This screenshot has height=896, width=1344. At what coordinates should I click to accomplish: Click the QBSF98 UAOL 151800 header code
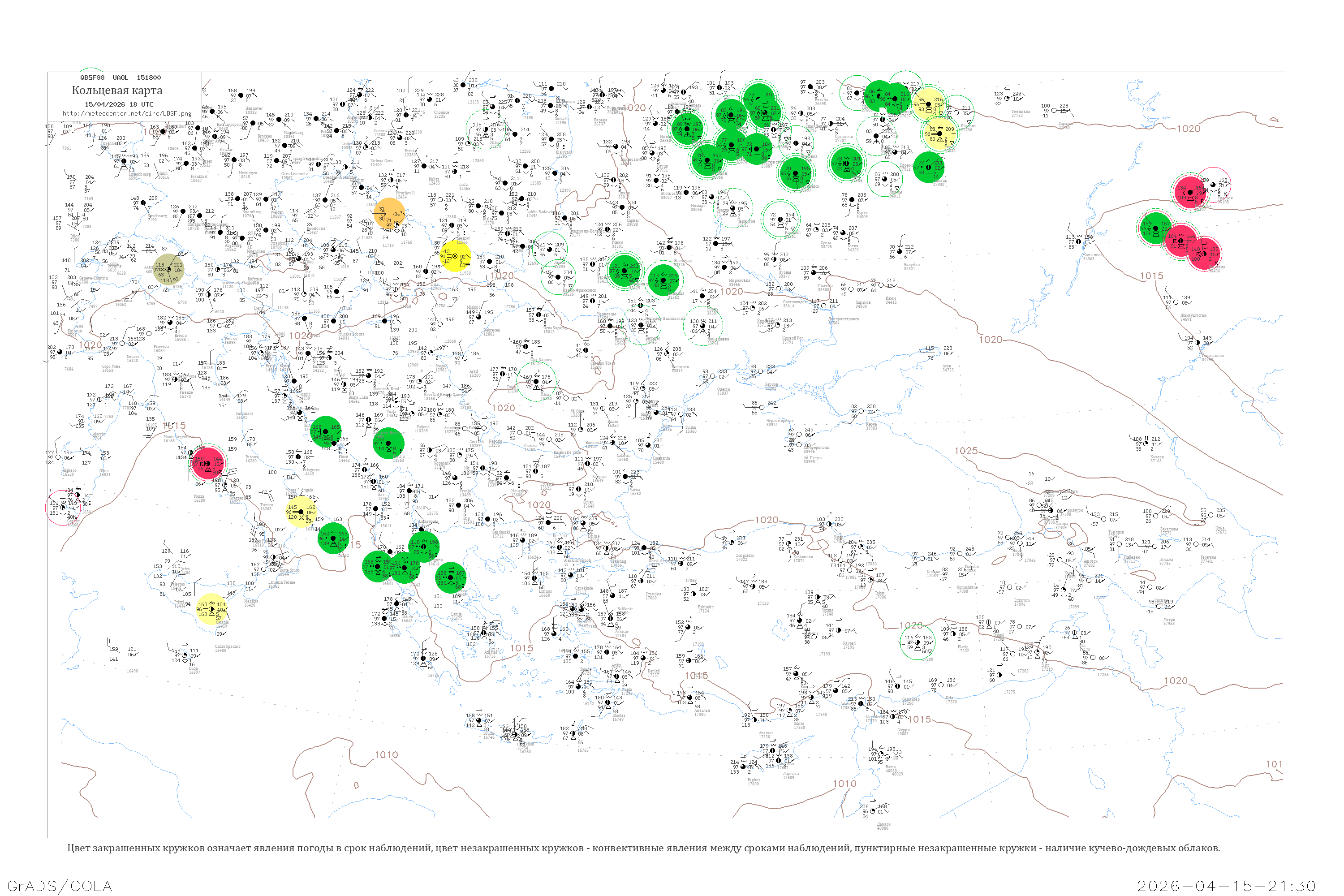(x=120, y=78)
